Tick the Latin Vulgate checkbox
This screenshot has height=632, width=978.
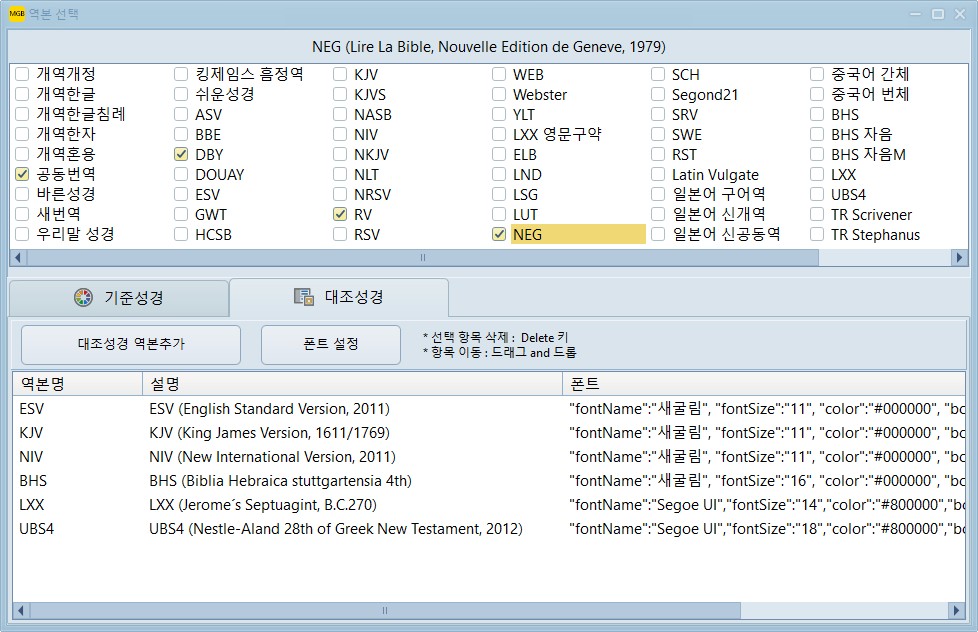659,174
